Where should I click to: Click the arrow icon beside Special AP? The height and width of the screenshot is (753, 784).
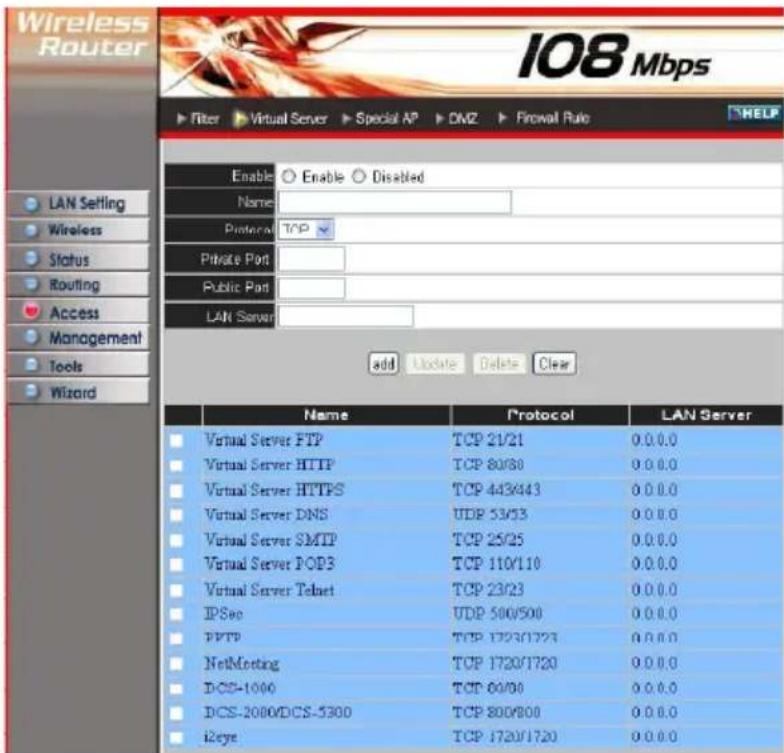tap(346, 118)
